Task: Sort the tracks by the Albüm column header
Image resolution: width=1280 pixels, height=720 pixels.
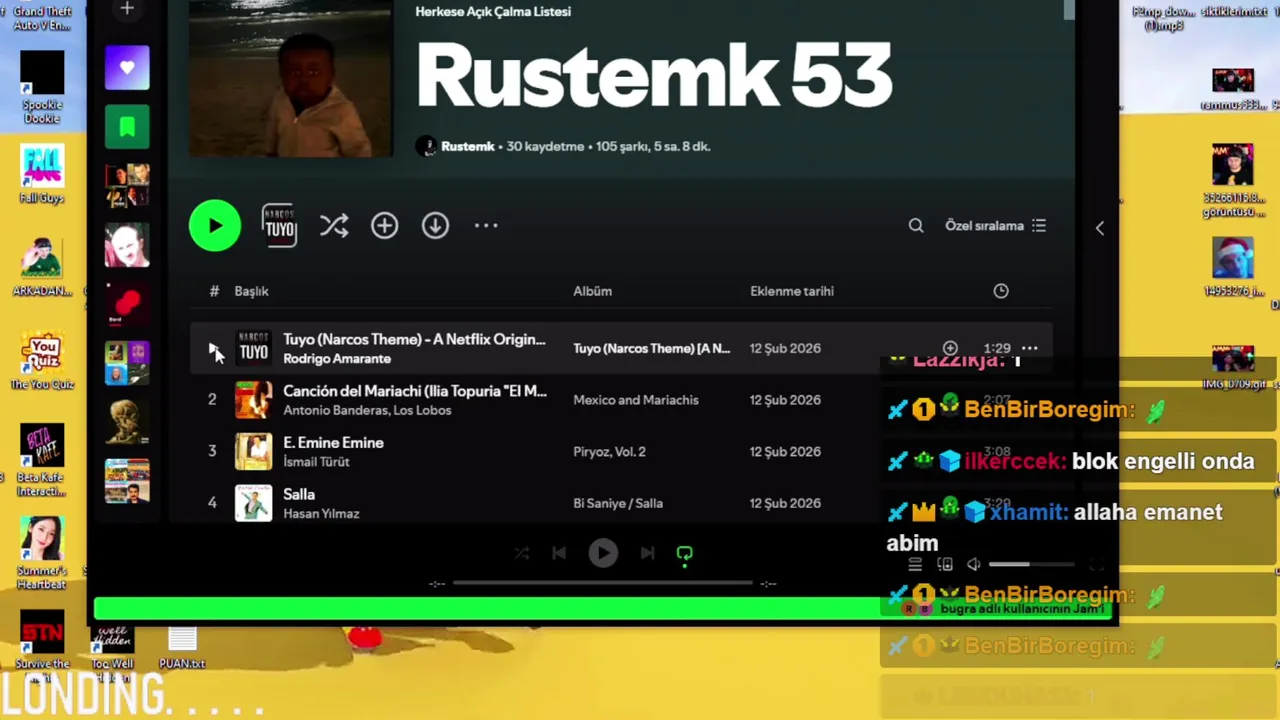Action: tap(592, 291)
